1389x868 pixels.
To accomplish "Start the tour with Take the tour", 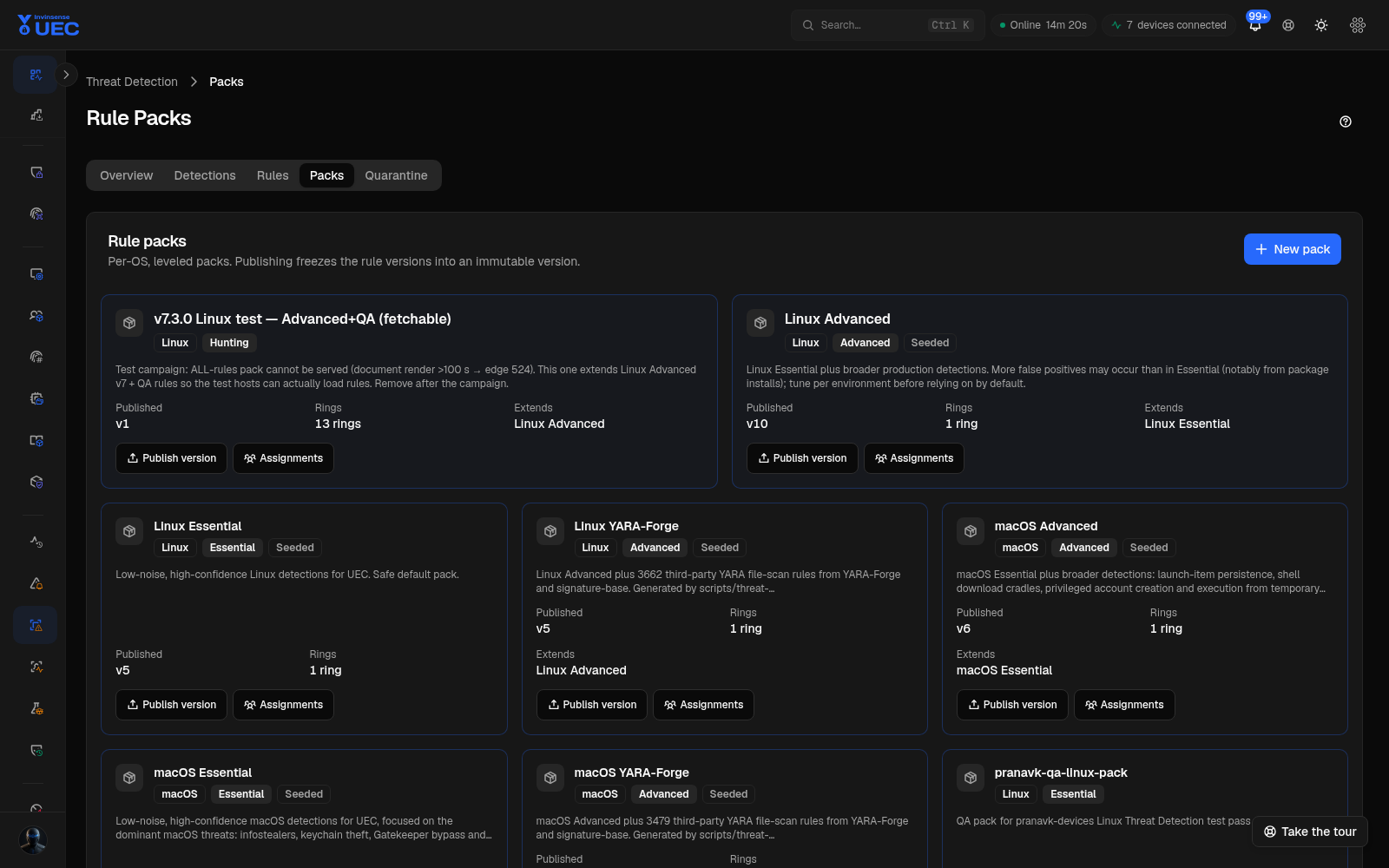I will point(1310,832).
